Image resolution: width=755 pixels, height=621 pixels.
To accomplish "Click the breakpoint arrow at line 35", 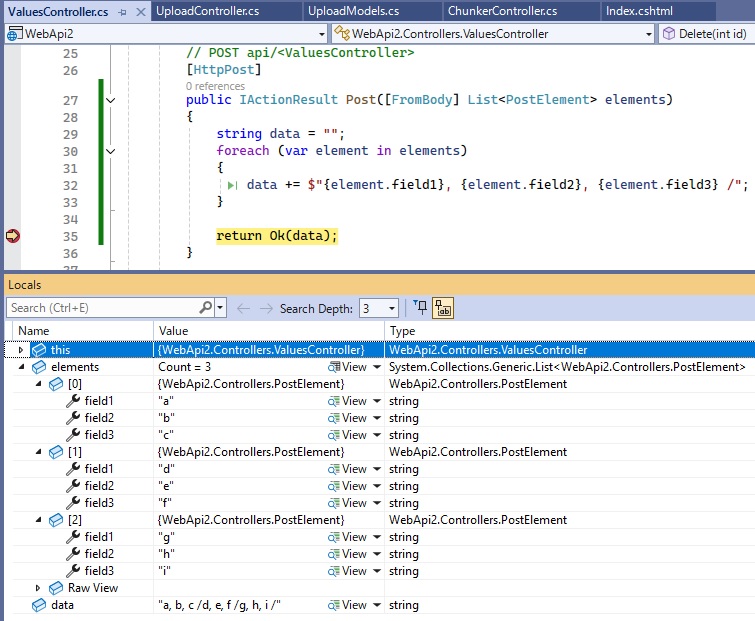I will pyautogui.click(x=13, y=236).
